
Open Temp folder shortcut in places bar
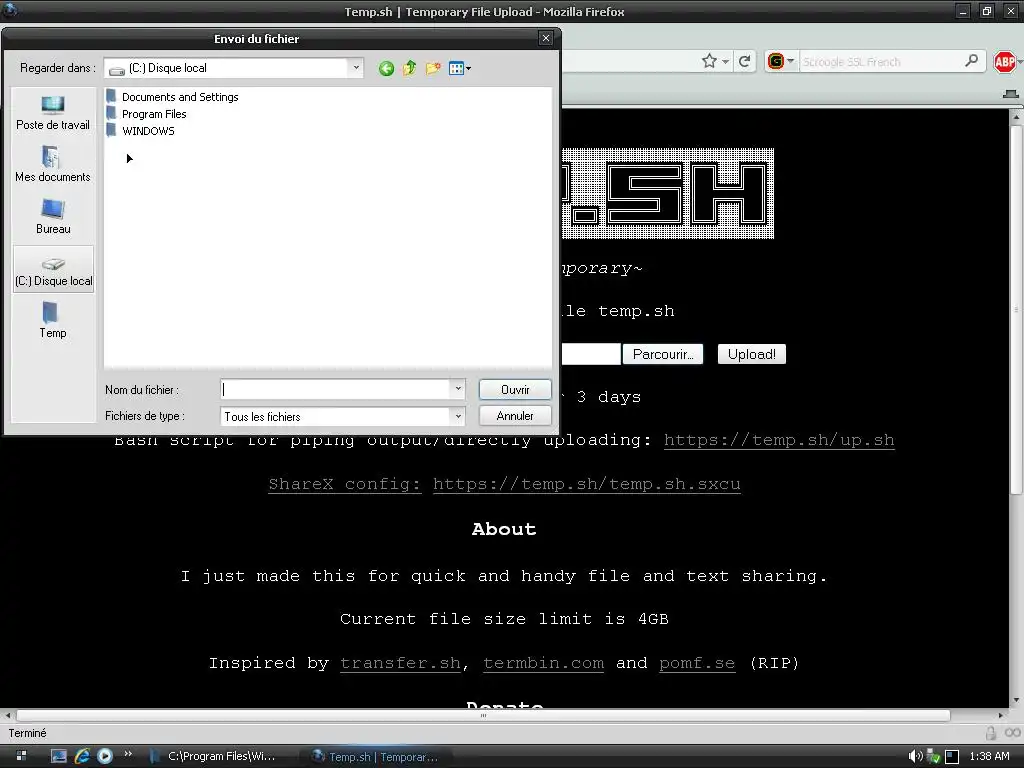[53, 321]
